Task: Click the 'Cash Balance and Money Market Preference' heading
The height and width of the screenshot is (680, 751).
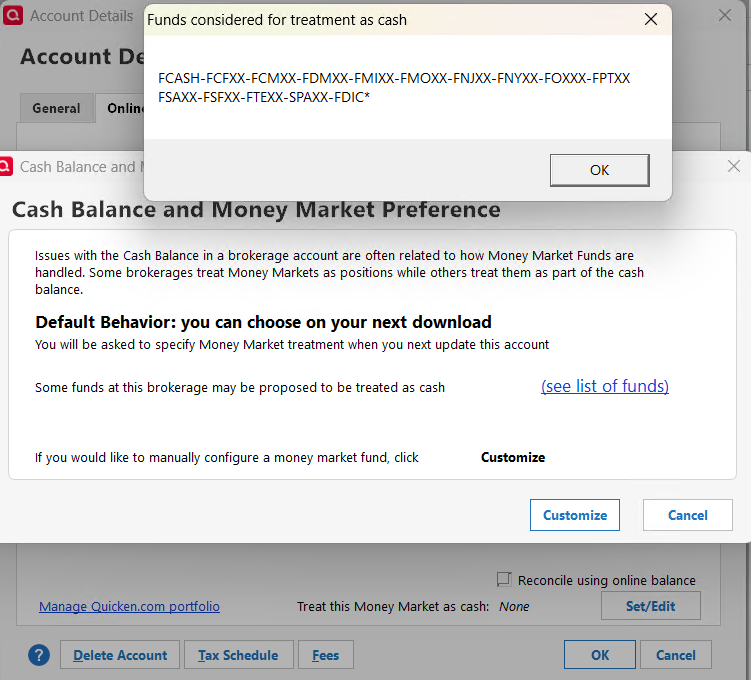Action: coord(256,210)
